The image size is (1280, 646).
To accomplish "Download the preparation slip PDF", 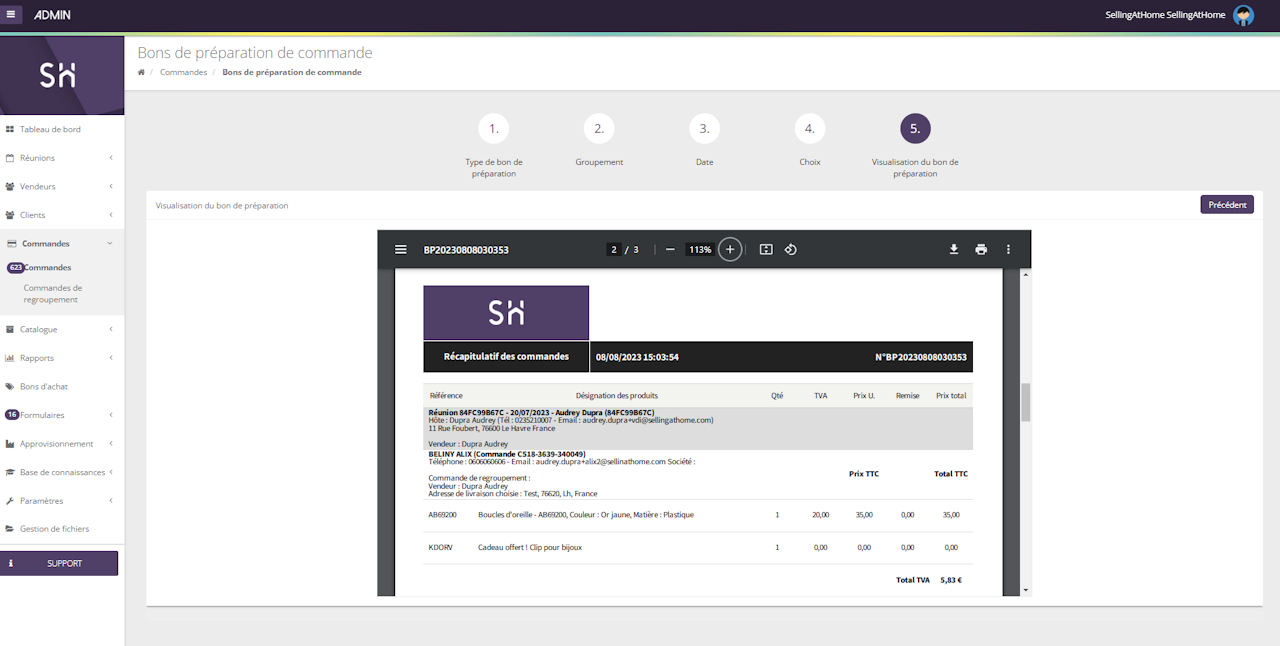I will click(954, 250).
